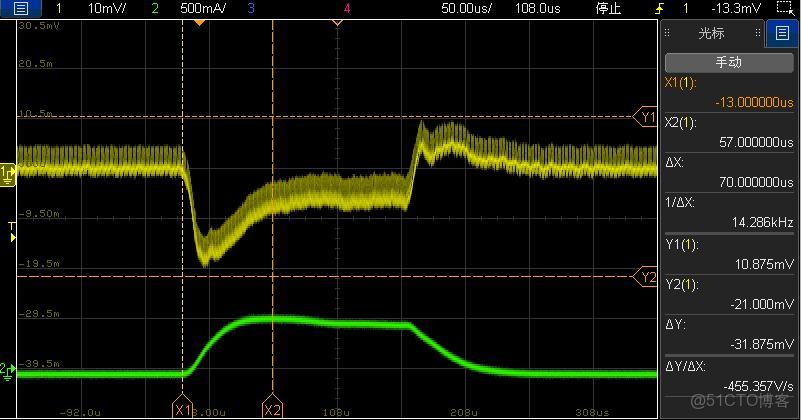
Task: Open the -13.3mV trigger level value
Action: [x=736, y=8]
